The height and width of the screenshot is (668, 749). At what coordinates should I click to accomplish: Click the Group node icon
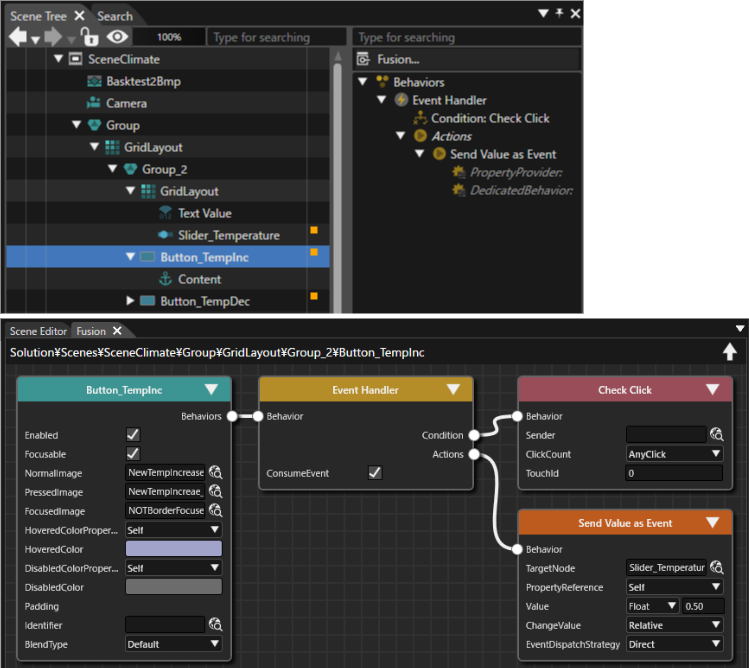(95, 125)
